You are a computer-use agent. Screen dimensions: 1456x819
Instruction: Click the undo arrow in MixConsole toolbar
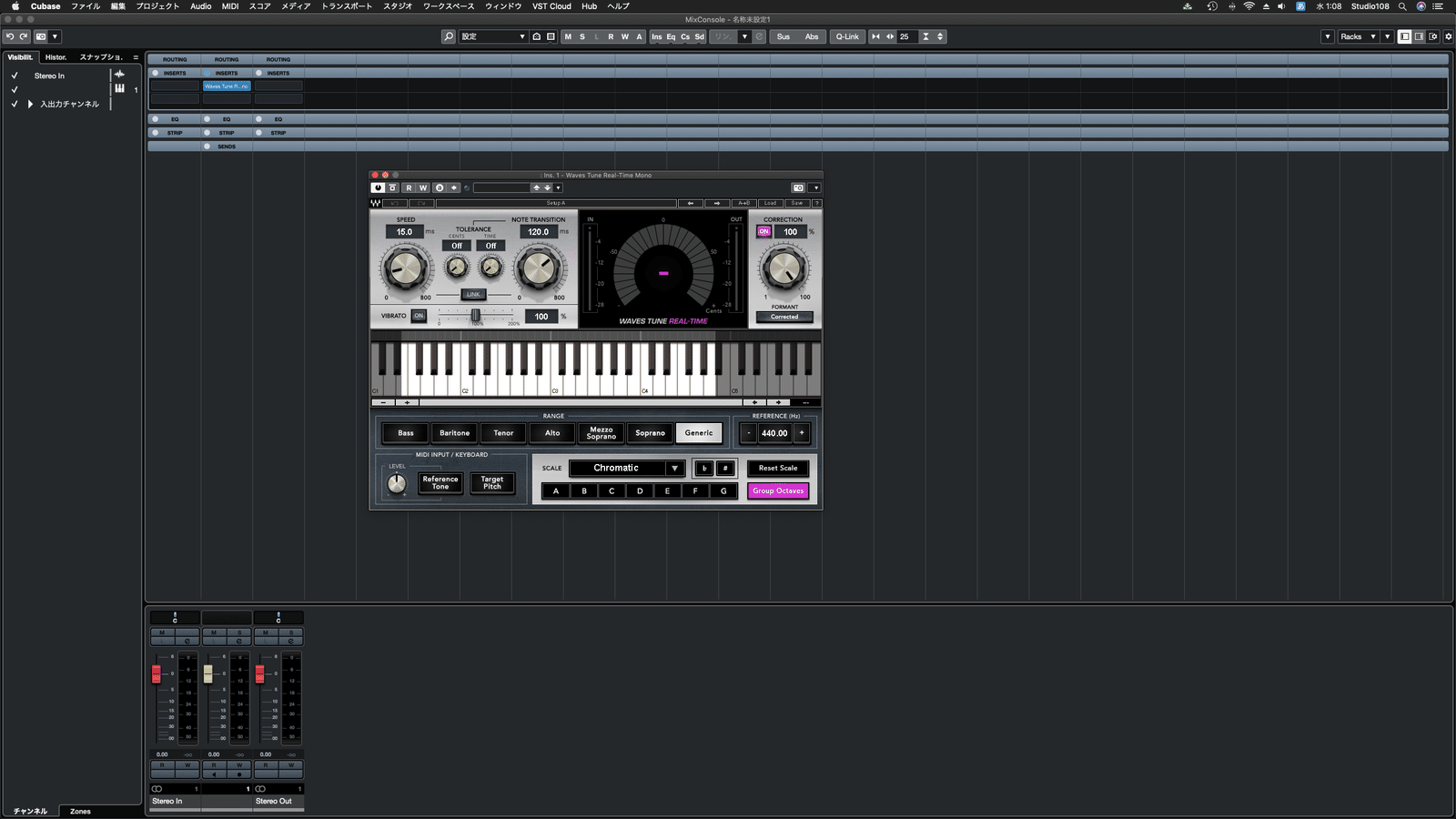(10, 36)
